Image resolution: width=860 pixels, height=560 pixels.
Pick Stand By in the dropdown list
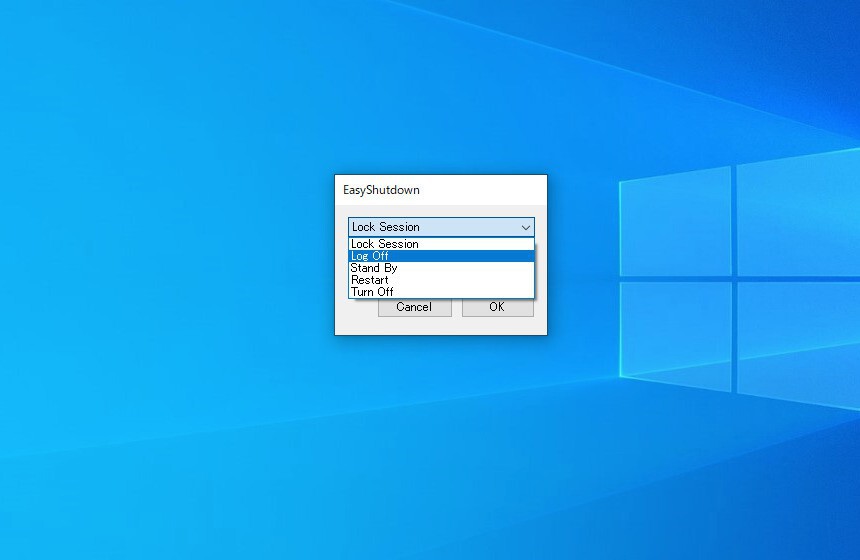coord(374,268)
